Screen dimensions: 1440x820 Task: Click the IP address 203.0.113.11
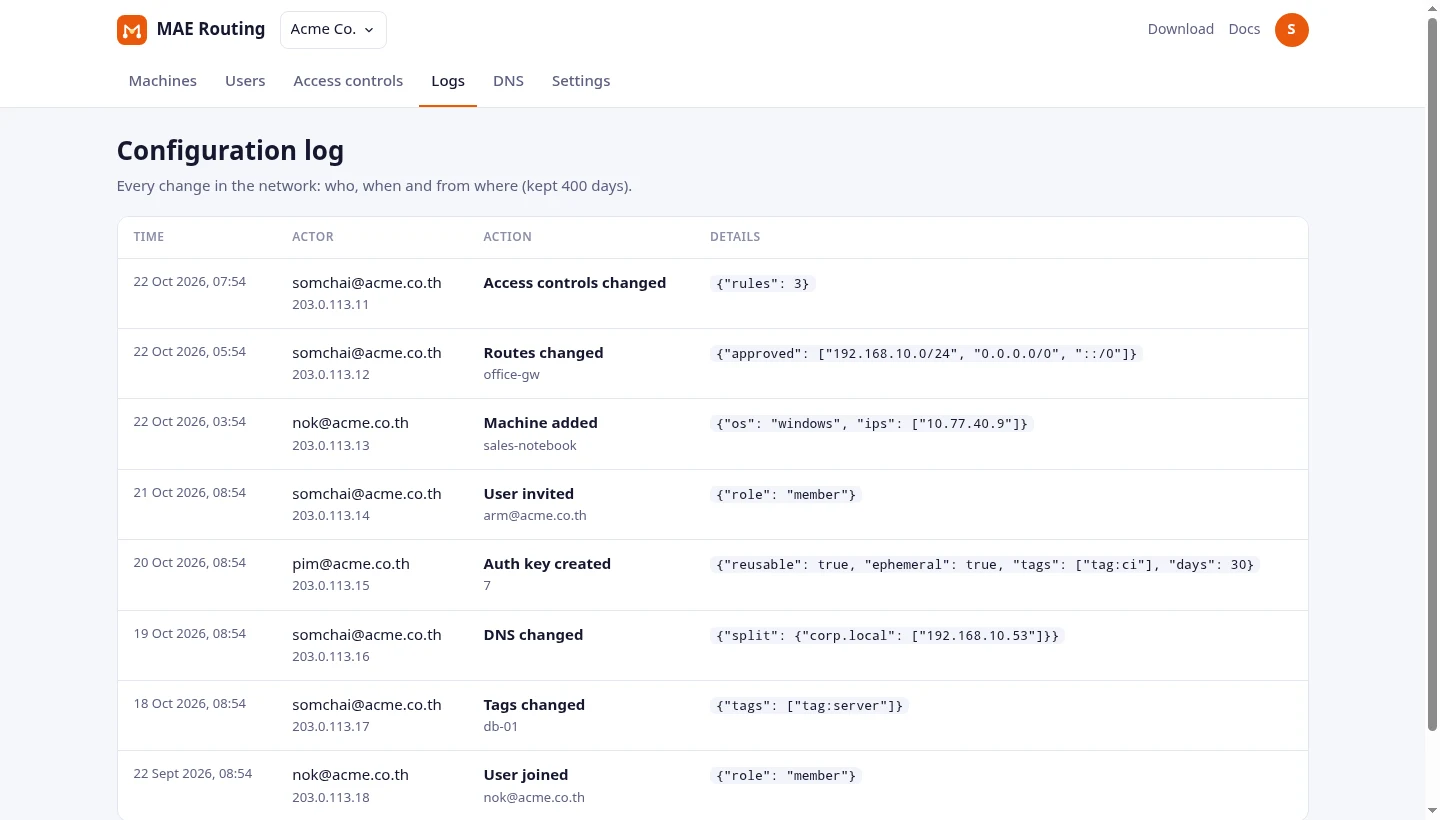click(331, 305)
